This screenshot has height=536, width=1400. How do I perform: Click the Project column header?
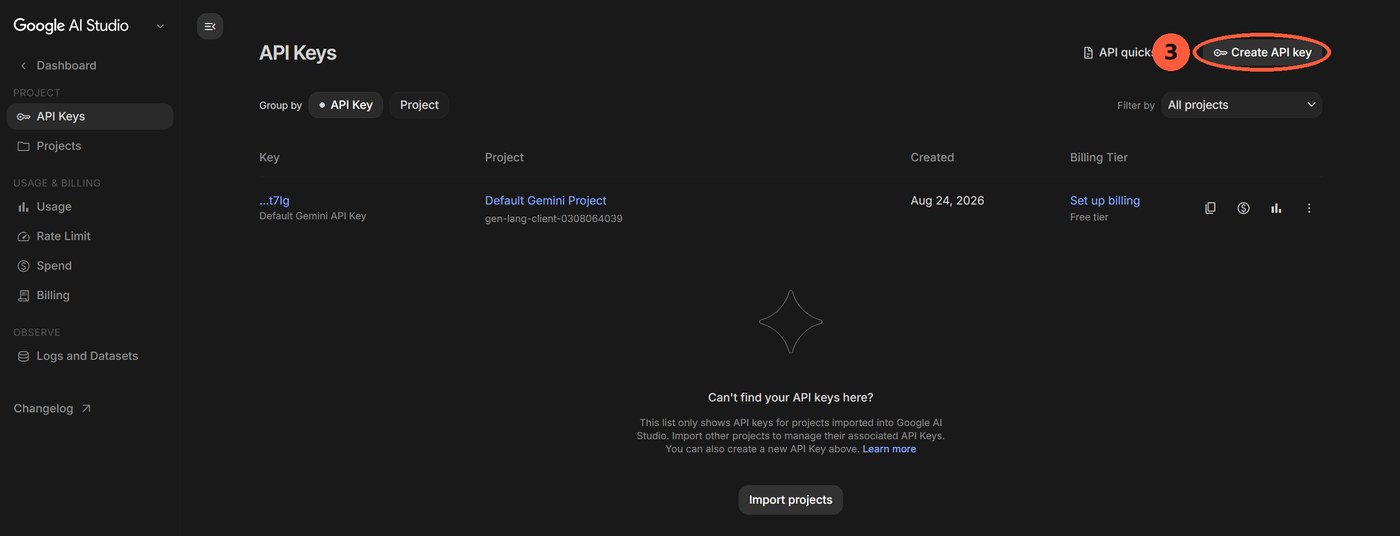point(504,157)
